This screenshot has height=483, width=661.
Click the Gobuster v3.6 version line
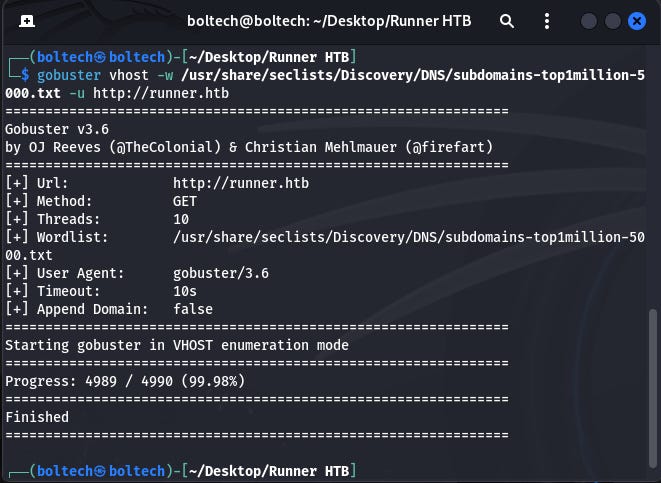coord(57,129)
